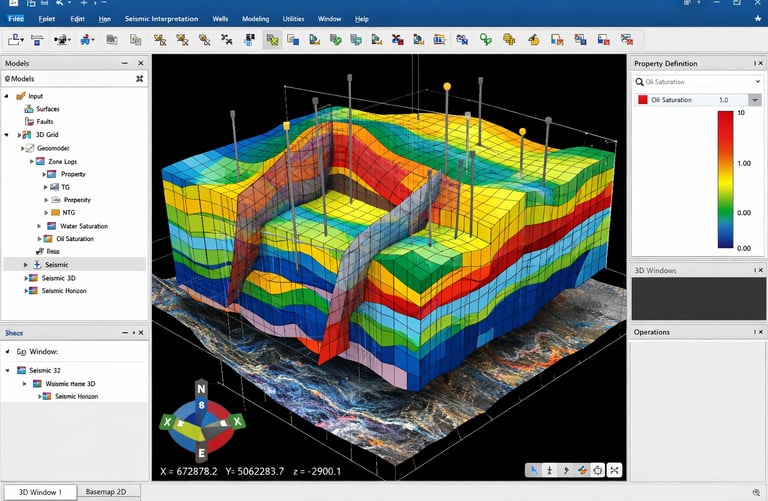Click the red X toolbar icon
This screenshot has height=501, width=768.
tap(397, 40)
